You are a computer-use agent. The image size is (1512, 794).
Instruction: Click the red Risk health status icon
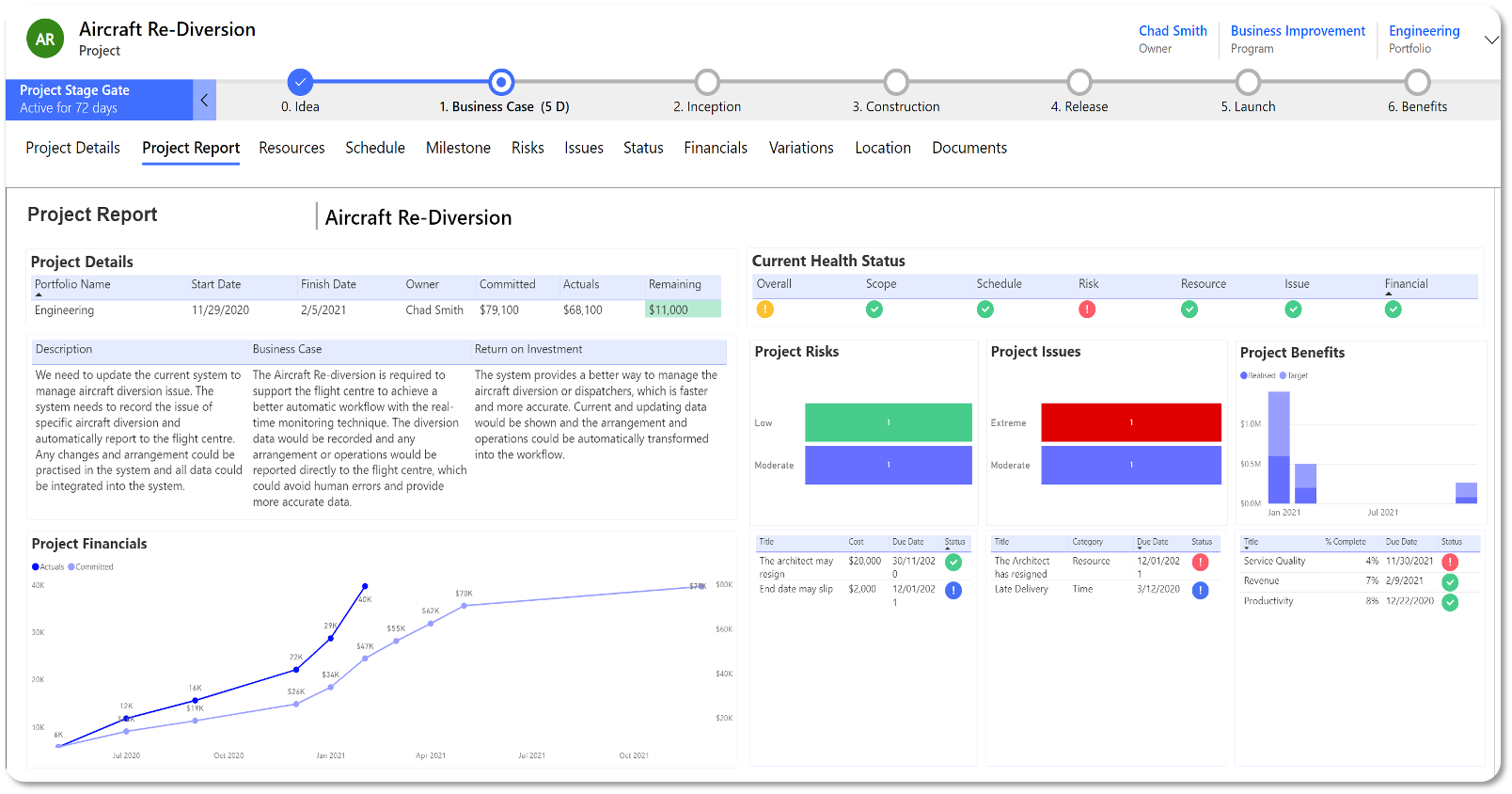click(1087, 310)
